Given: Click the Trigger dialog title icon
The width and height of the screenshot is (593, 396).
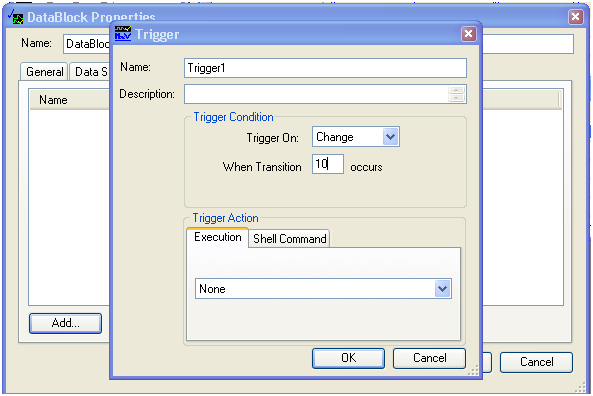Looking at the screenshot, I should point(123,33).
